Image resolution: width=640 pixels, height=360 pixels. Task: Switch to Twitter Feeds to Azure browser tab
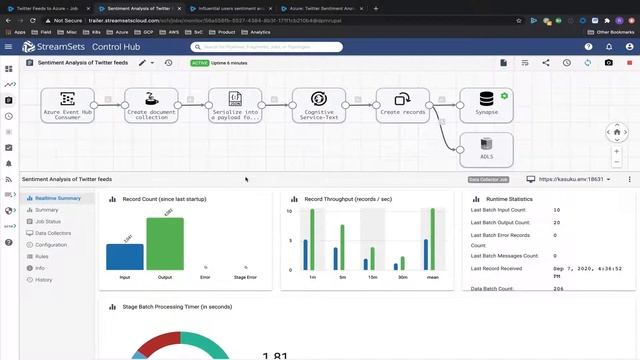click(47, 8)
